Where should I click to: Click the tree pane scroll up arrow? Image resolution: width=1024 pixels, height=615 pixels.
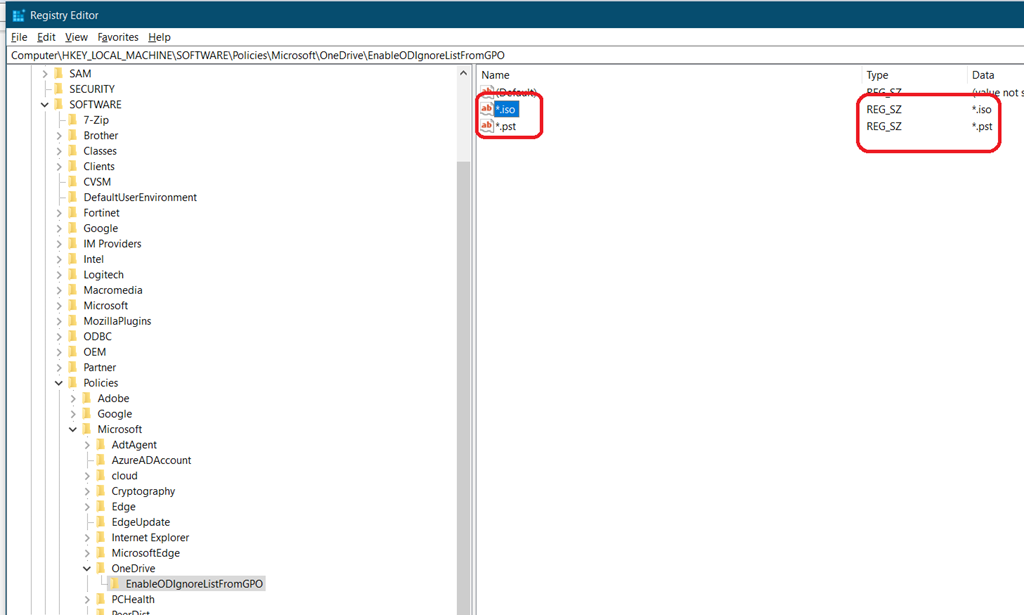464,74
